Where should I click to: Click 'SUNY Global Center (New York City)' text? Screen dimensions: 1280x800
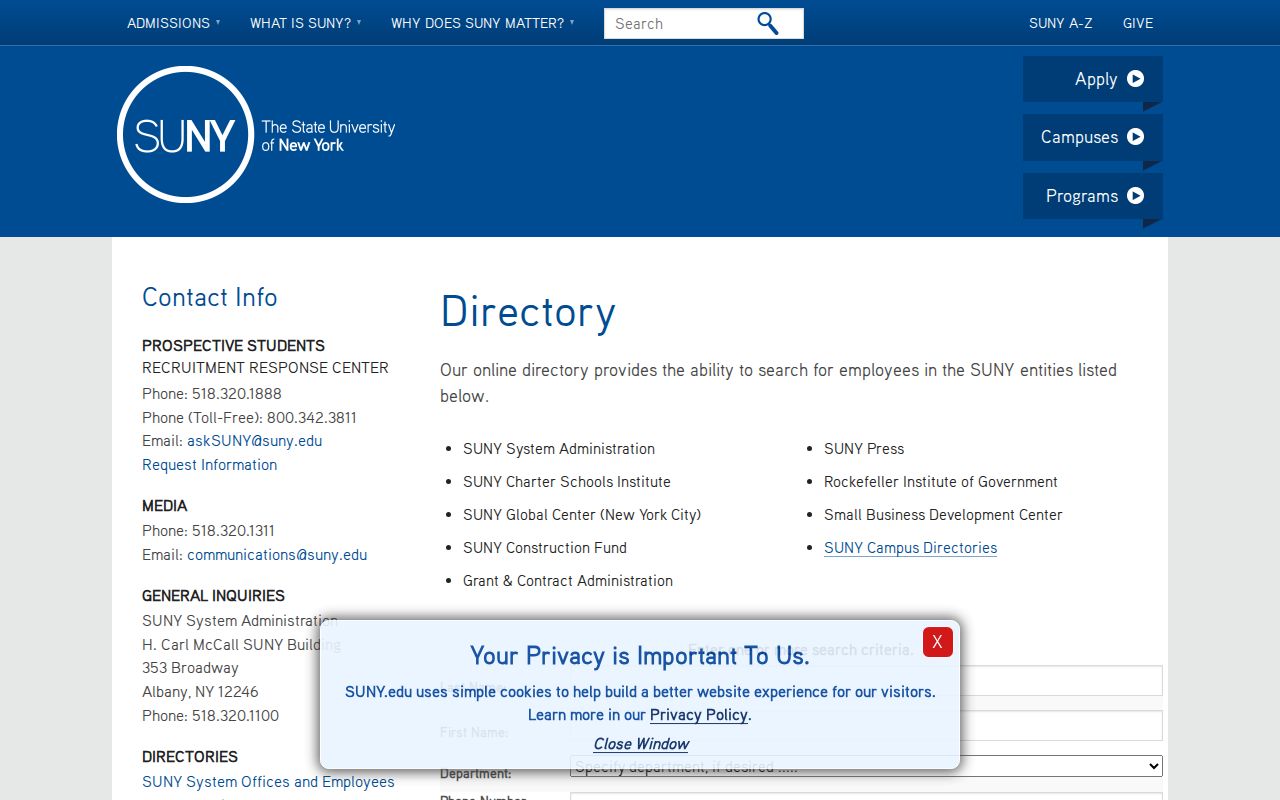pos(582,515)
